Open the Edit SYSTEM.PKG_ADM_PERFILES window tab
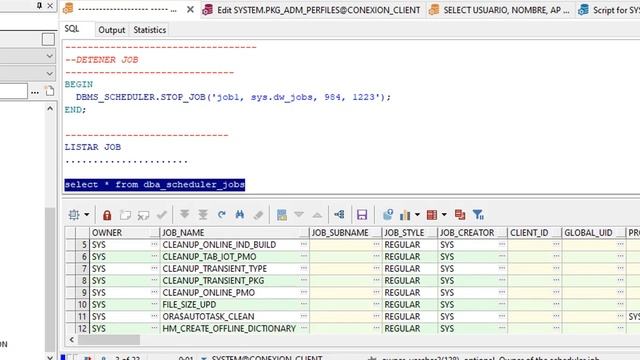Screen dimensions: 640x360 (x=312, y=10)
